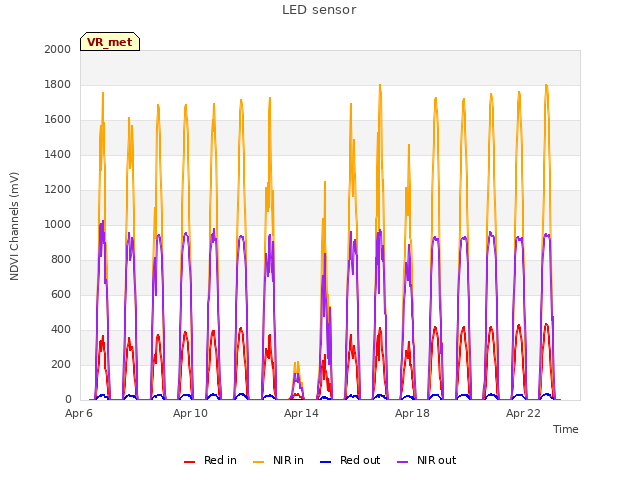Click the 1000 y-axis tick label
640x480 pixels.
(x=58, y=224)
